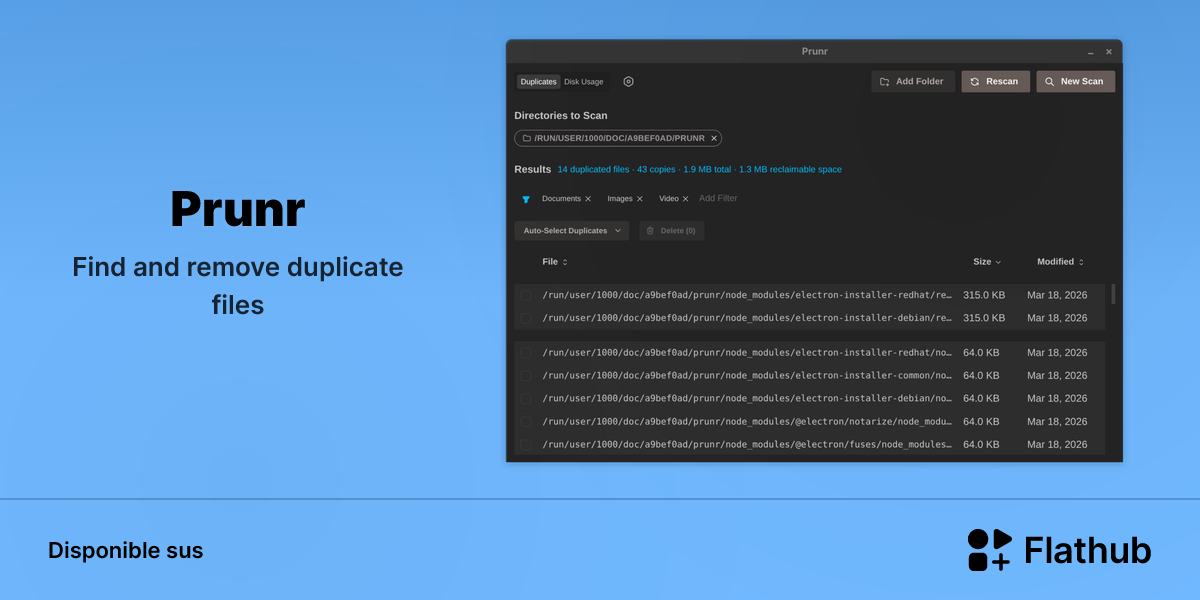Select the @electron/fuses/node_modules… file path
Screen dimensions: 1200x600
pos(747,445)
